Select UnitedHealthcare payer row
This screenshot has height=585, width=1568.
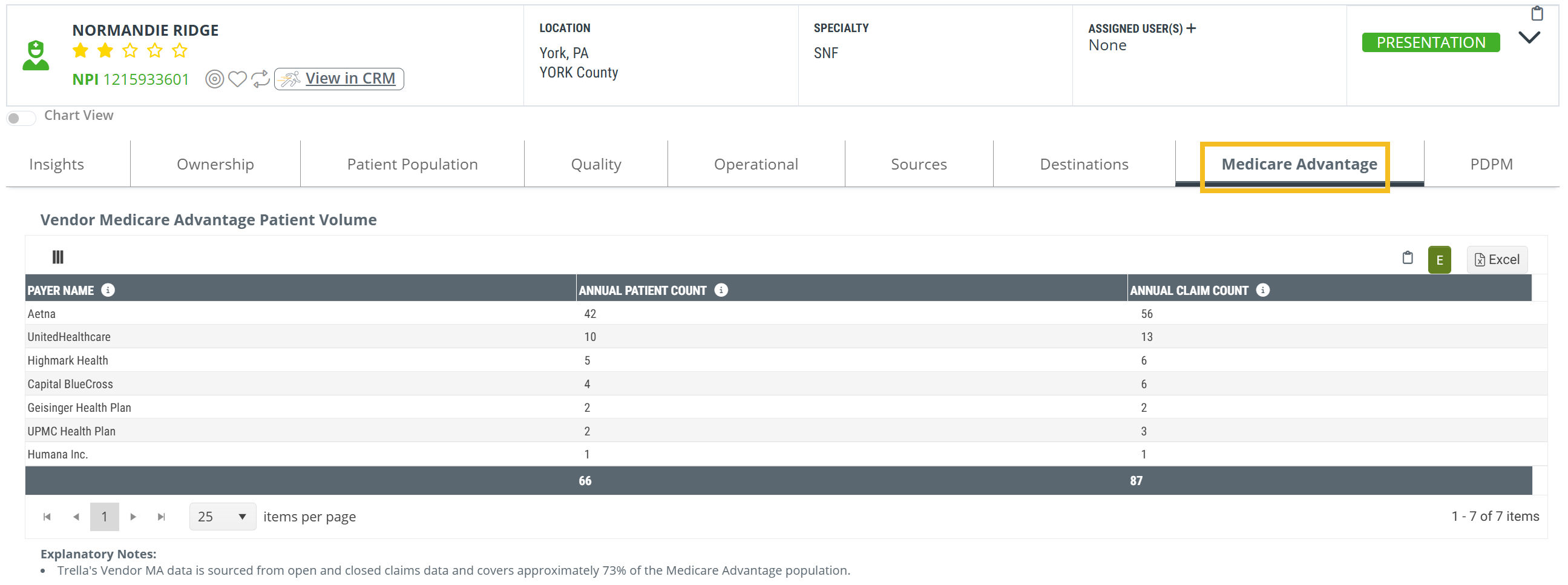pyautogui.click(x=786, y=337)
